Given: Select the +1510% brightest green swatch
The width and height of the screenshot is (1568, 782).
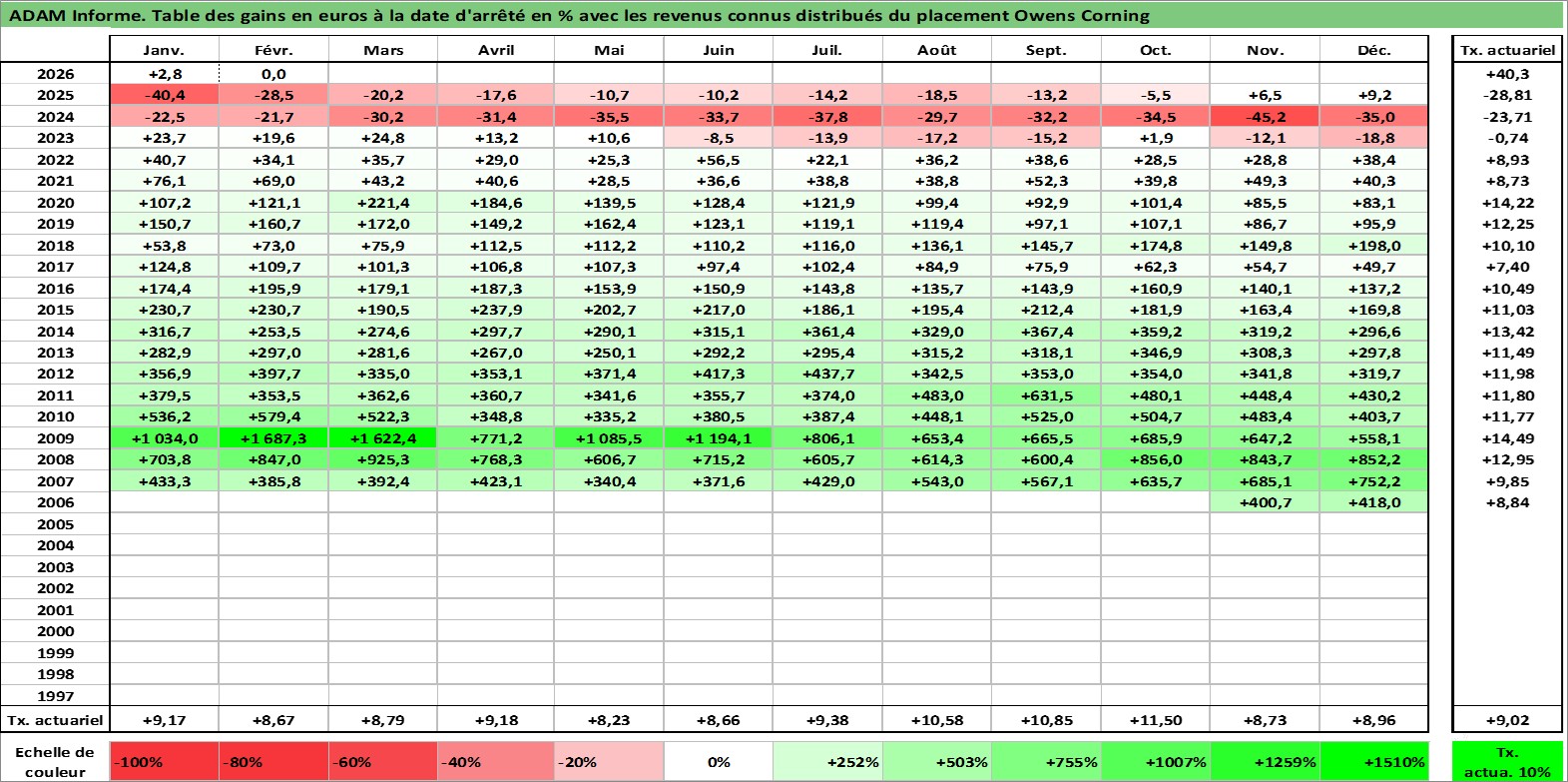Looking at the screenshot, I should coord(1373,761).
